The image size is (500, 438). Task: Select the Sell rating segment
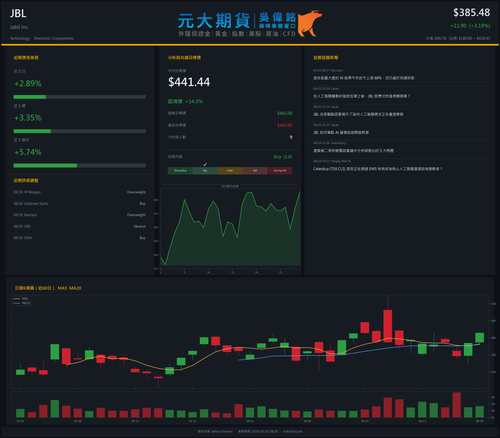click(255, 171)
